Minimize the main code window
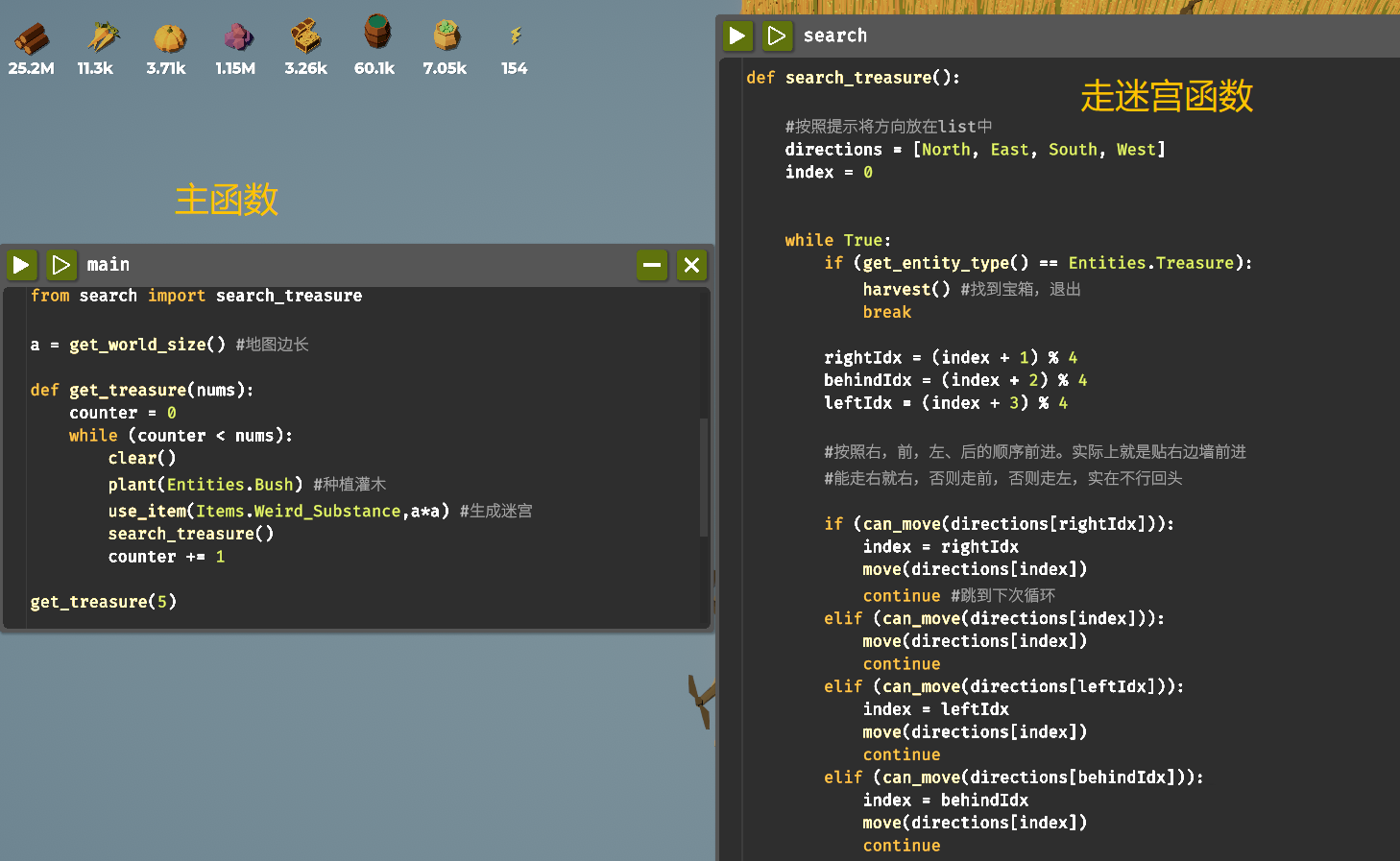The image size is (1400, 861). (x=652, y=265)
